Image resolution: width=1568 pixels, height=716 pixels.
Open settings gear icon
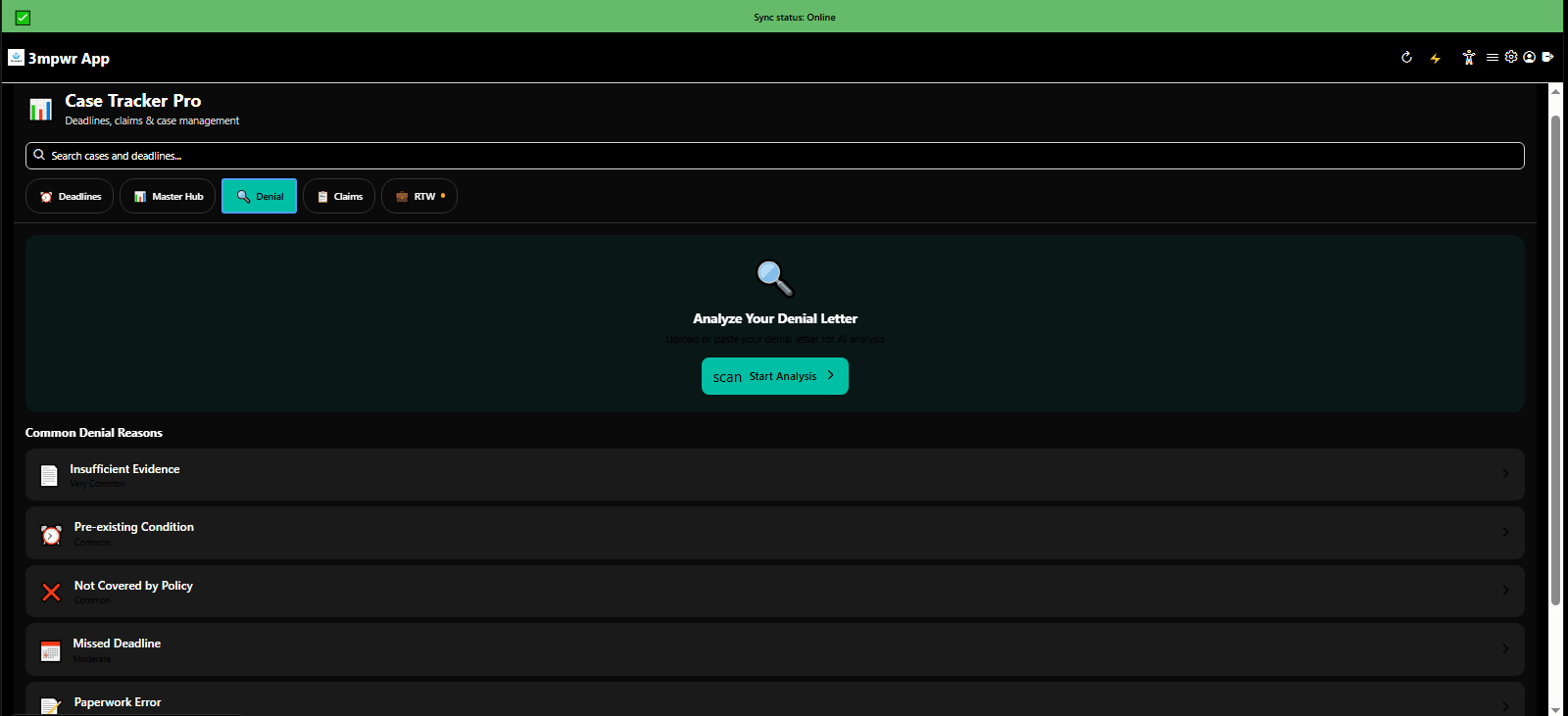[x=1511, y=57]
